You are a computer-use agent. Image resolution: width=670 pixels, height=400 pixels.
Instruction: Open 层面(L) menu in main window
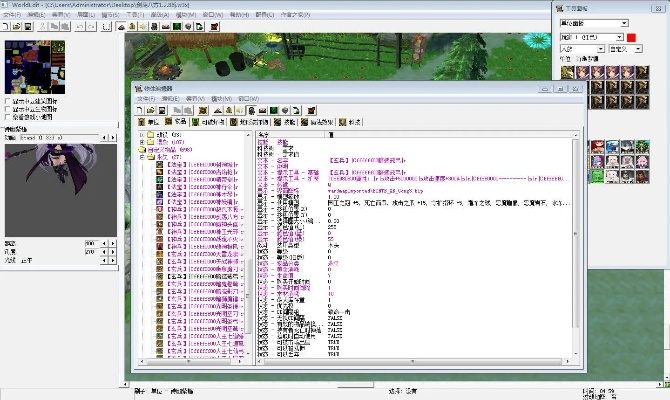(86, 15)
